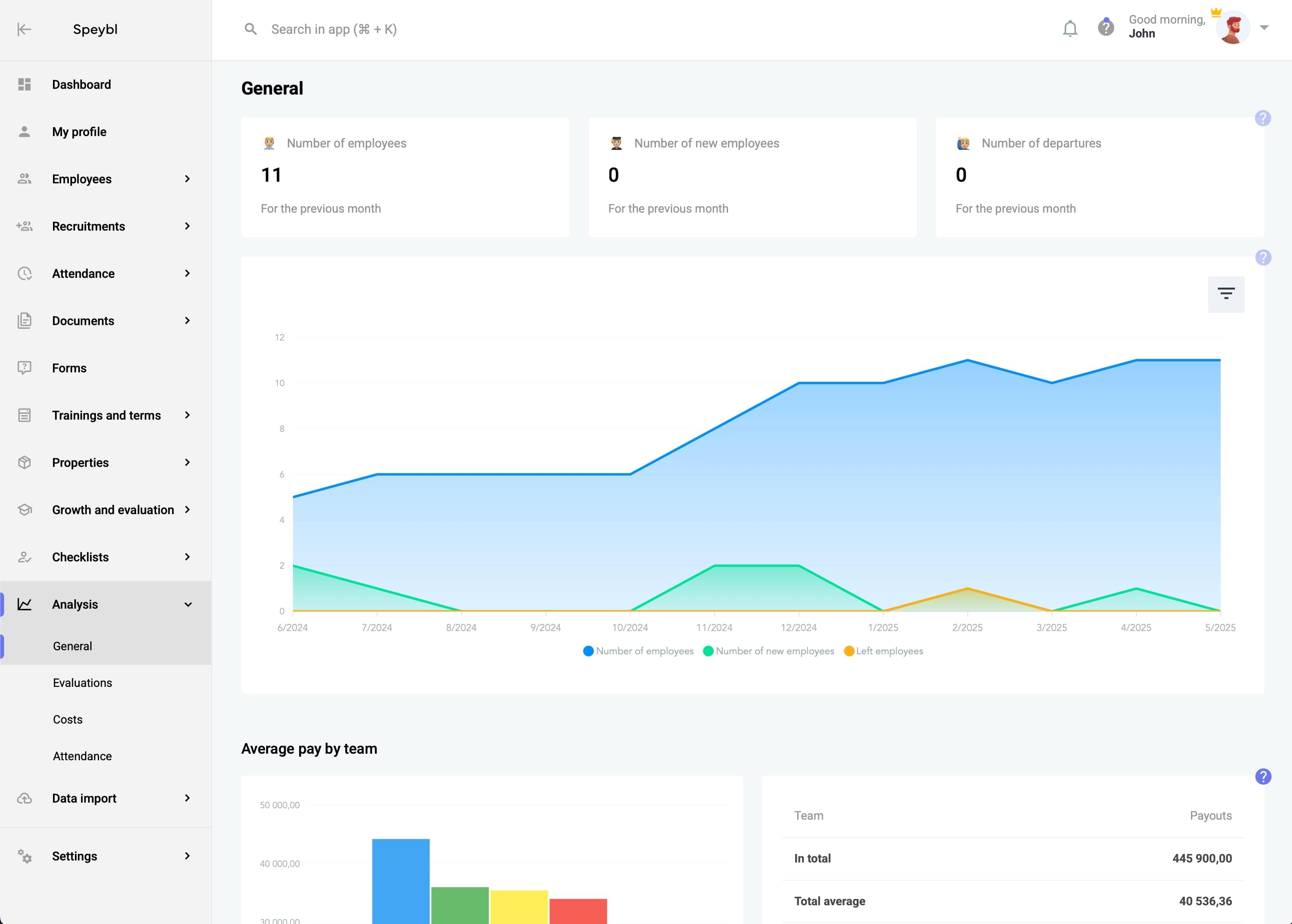Open chart filter icon button

click(x=1226, y=294)
